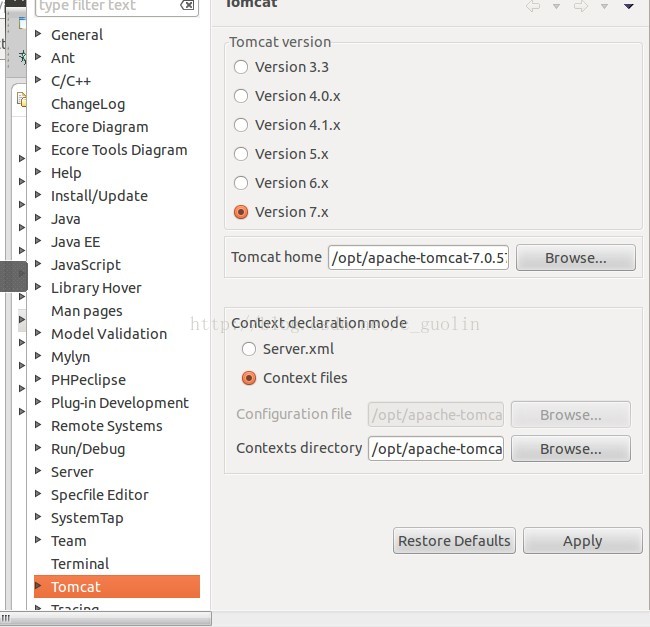
Task: Select SystemTap in the preferences tree
Action: (87, 518)
